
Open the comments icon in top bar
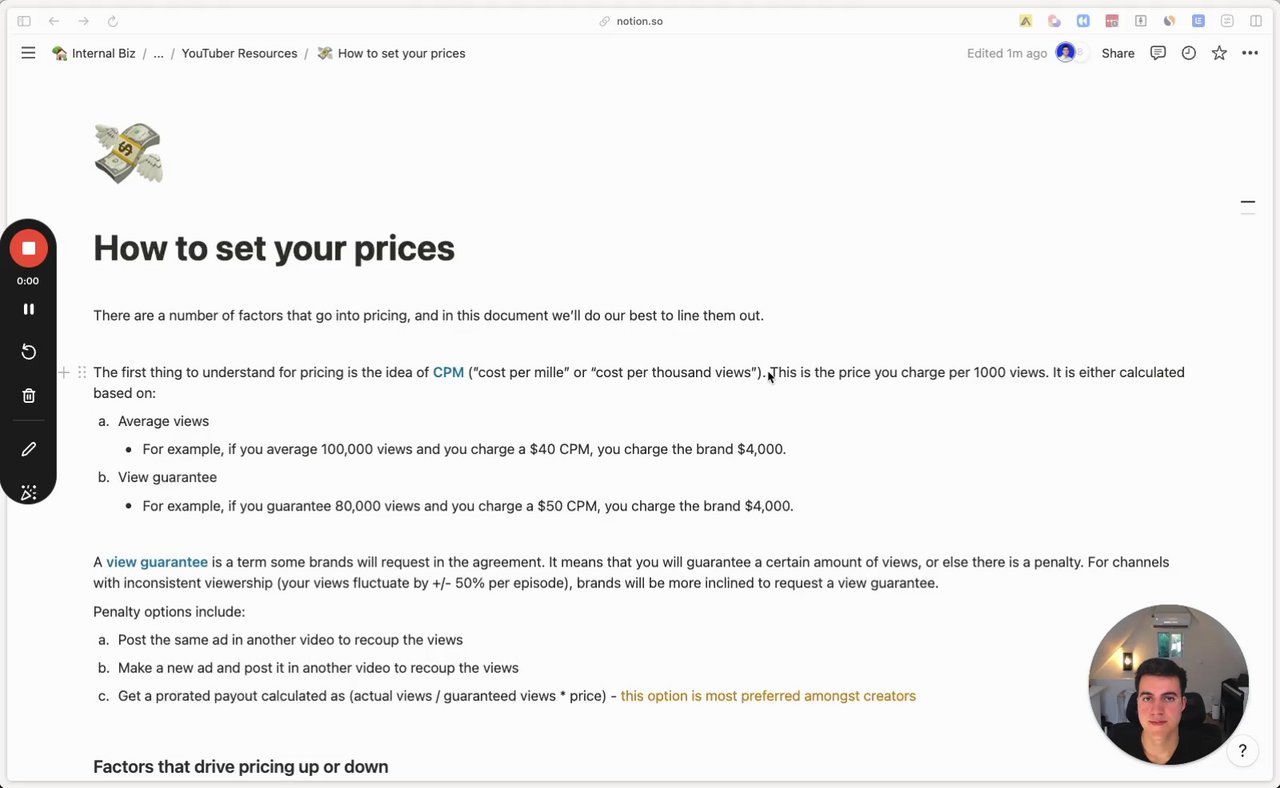1158,53
